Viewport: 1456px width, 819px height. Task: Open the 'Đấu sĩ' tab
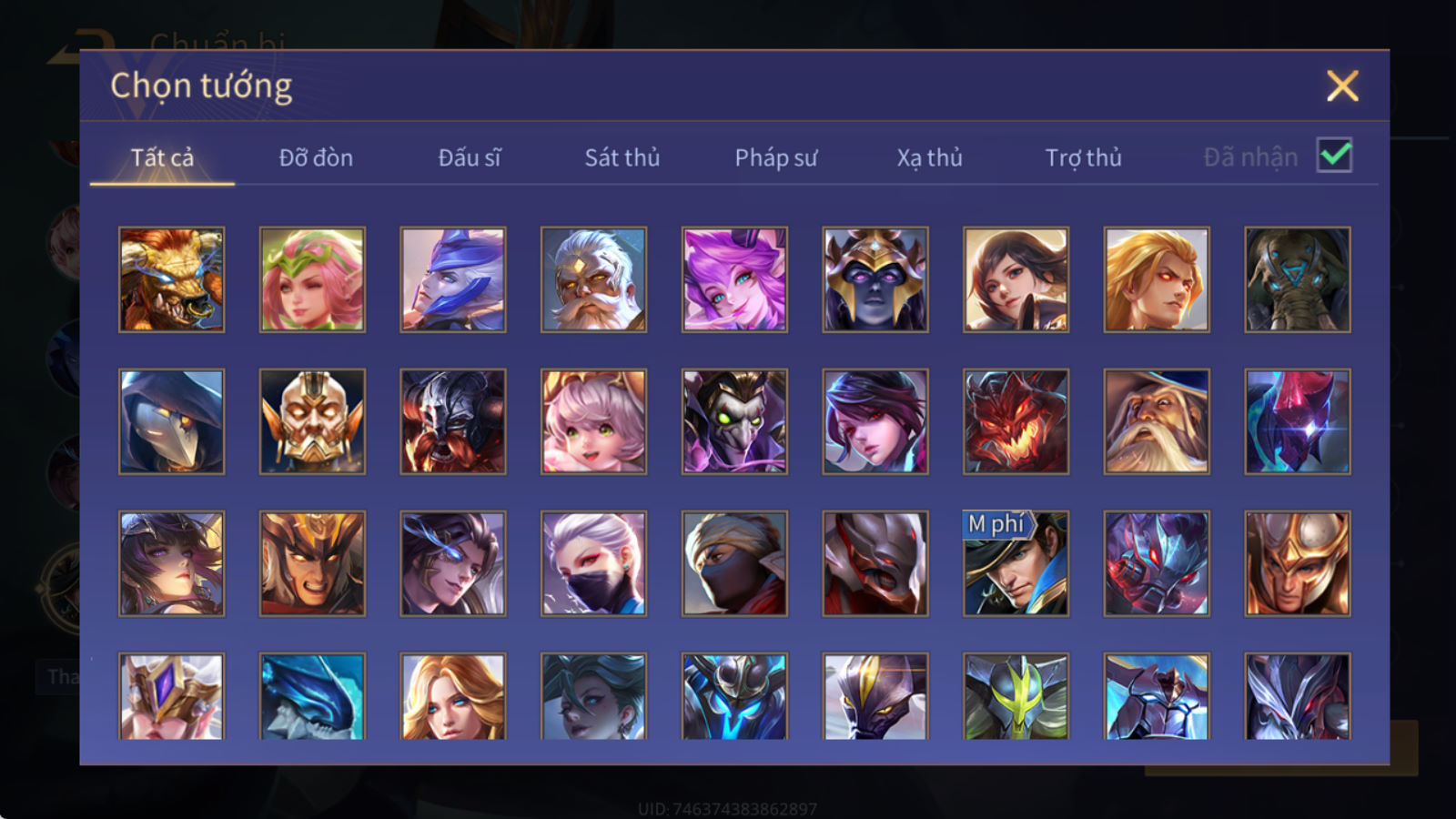point(470,157)
